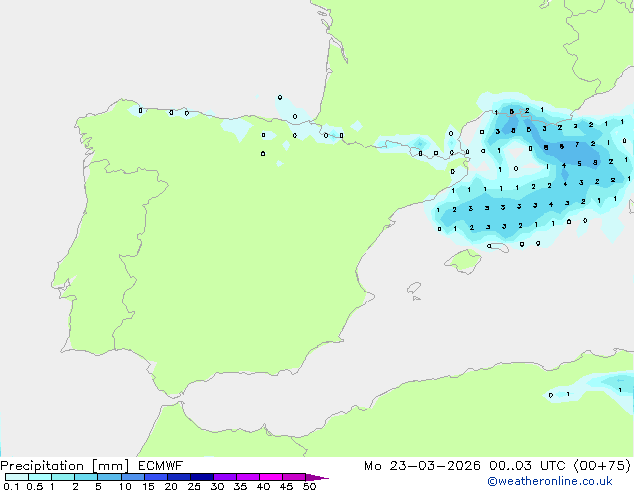
Task: Pick the 40–45 mm magenta legend swatch
Action: coord(271,477)
